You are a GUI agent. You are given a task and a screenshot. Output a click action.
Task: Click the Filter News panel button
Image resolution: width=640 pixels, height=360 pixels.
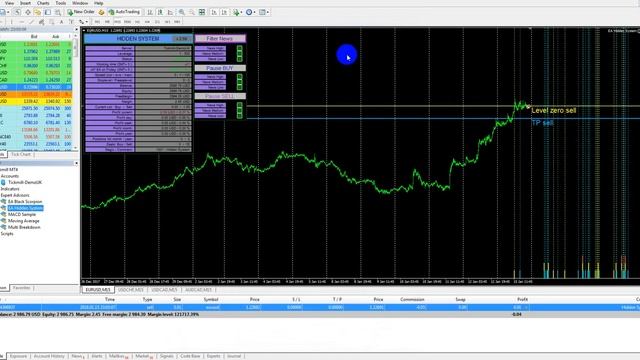(220, 38)
